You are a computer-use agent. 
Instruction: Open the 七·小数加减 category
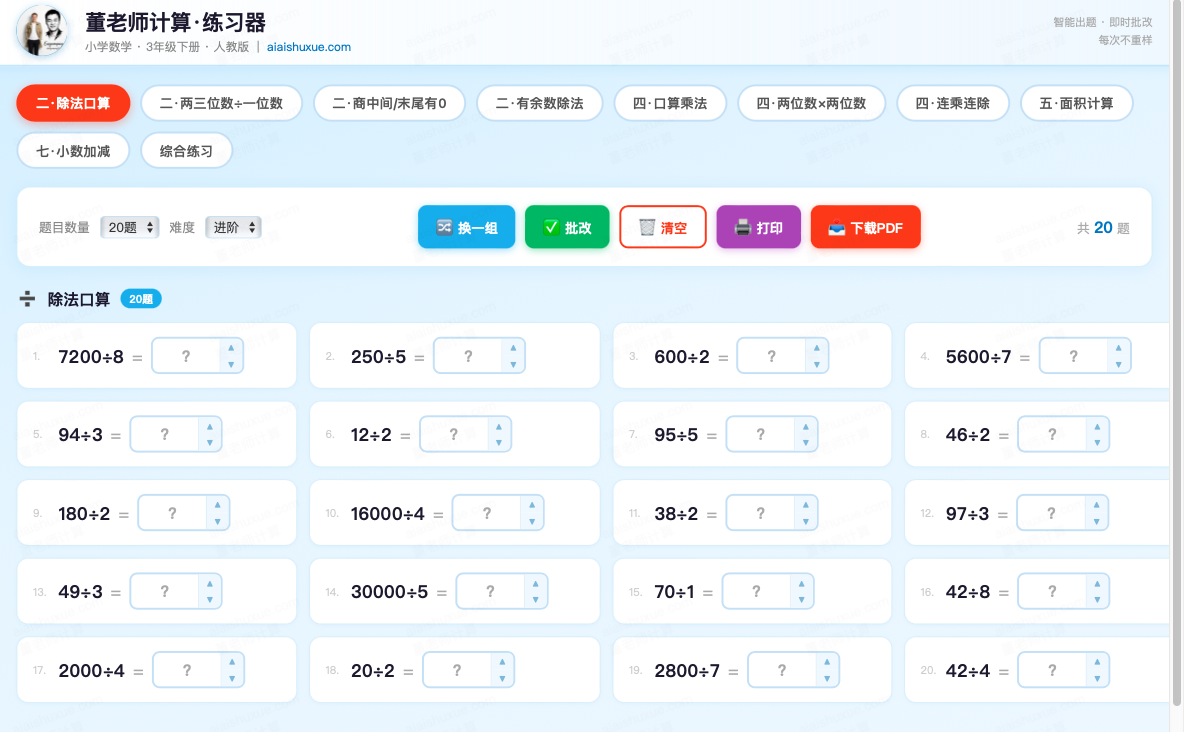click(73, 151)
